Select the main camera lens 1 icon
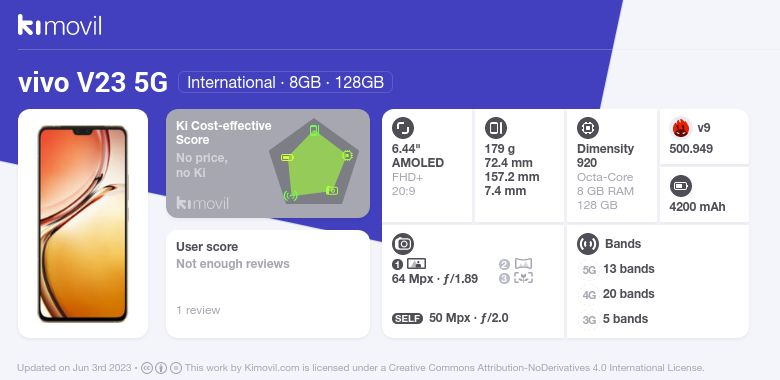 pos(409,264)
